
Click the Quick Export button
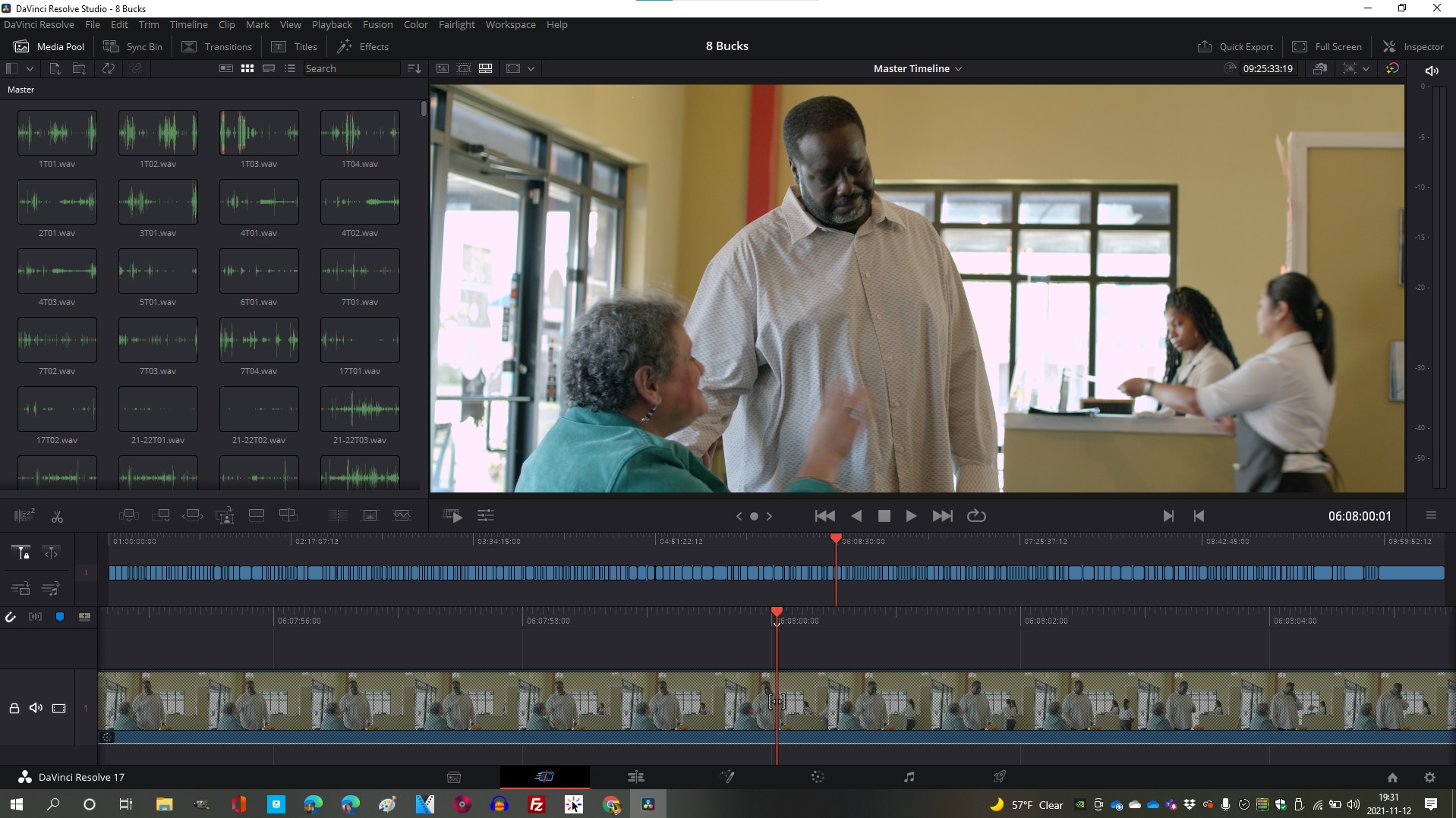click(x=1235, y=46)
